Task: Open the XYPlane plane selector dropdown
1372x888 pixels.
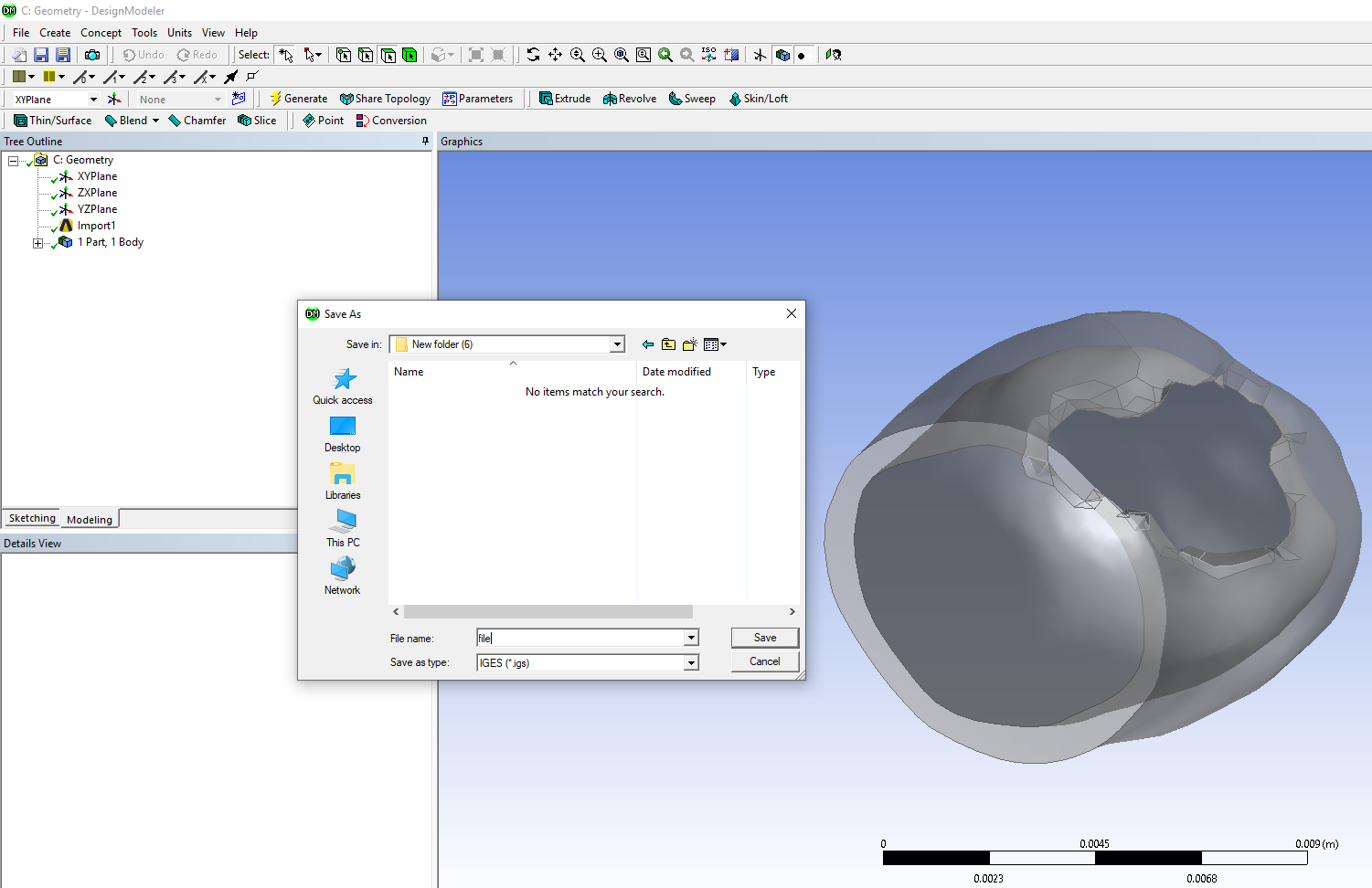Action: coord(92,98)
